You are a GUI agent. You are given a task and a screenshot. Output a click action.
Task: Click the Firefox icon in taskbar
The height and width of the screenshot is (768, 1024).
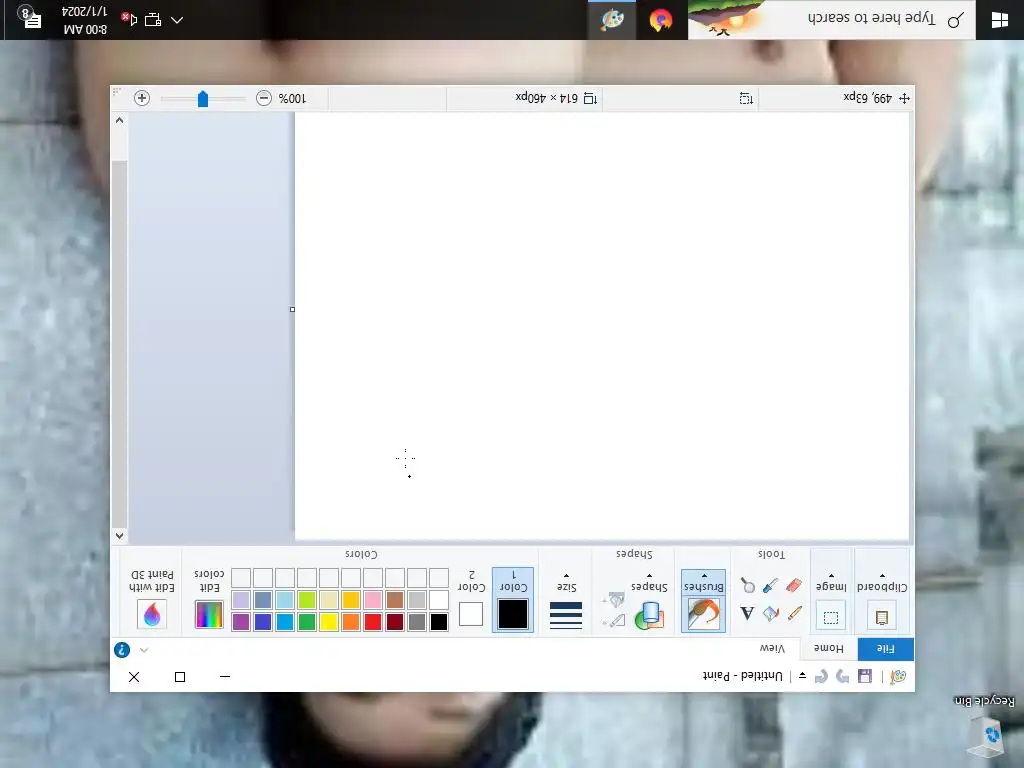point(661,20)
